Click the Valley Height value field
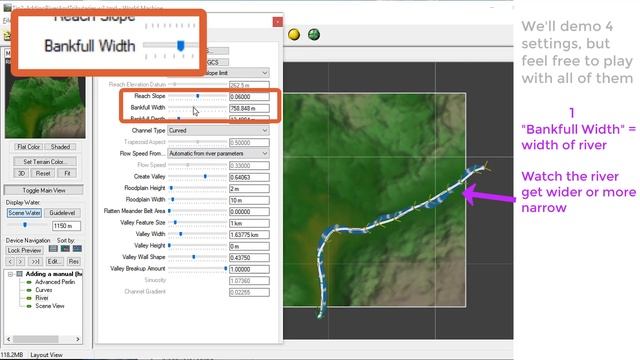This screenshot has height=360, width=640. (x=249, y=246)
